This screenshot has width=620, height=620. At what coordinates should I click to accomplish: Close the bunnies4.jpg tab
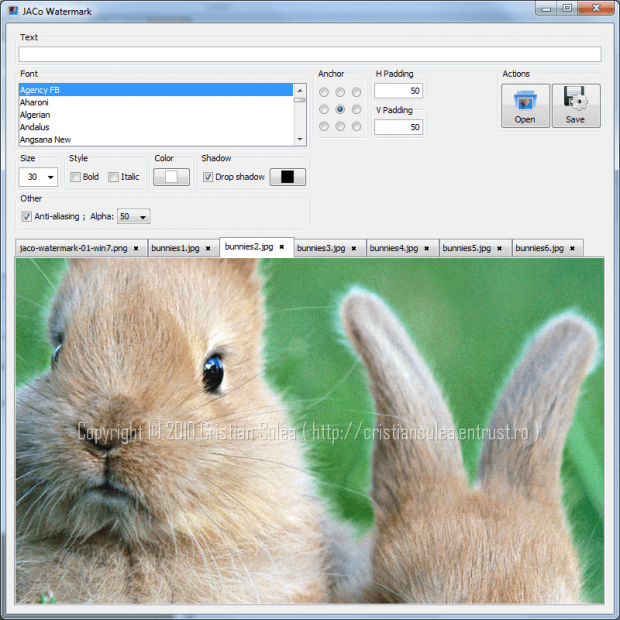427,247
